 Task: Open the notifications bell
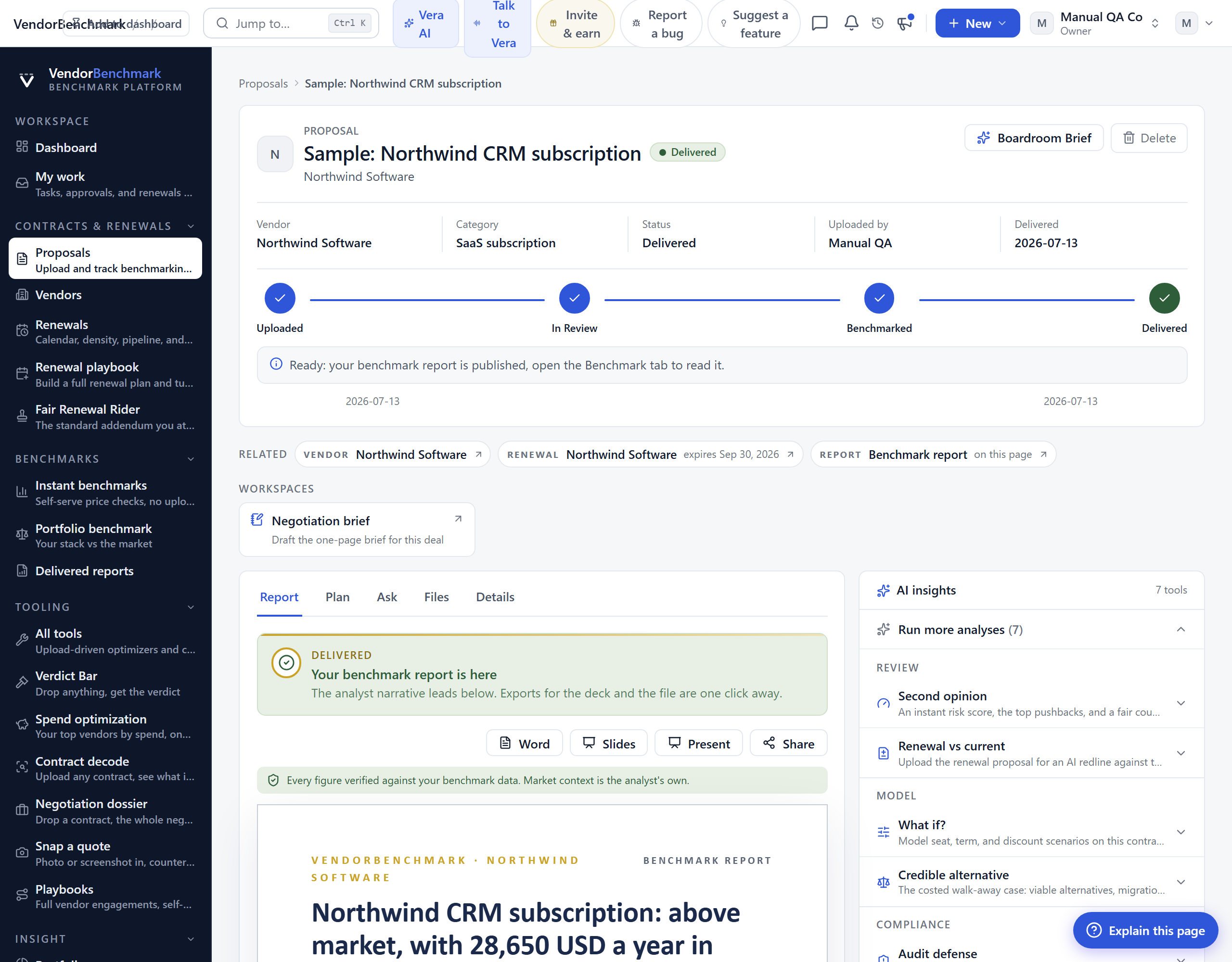pyautogui.click(x=851, y=23)
